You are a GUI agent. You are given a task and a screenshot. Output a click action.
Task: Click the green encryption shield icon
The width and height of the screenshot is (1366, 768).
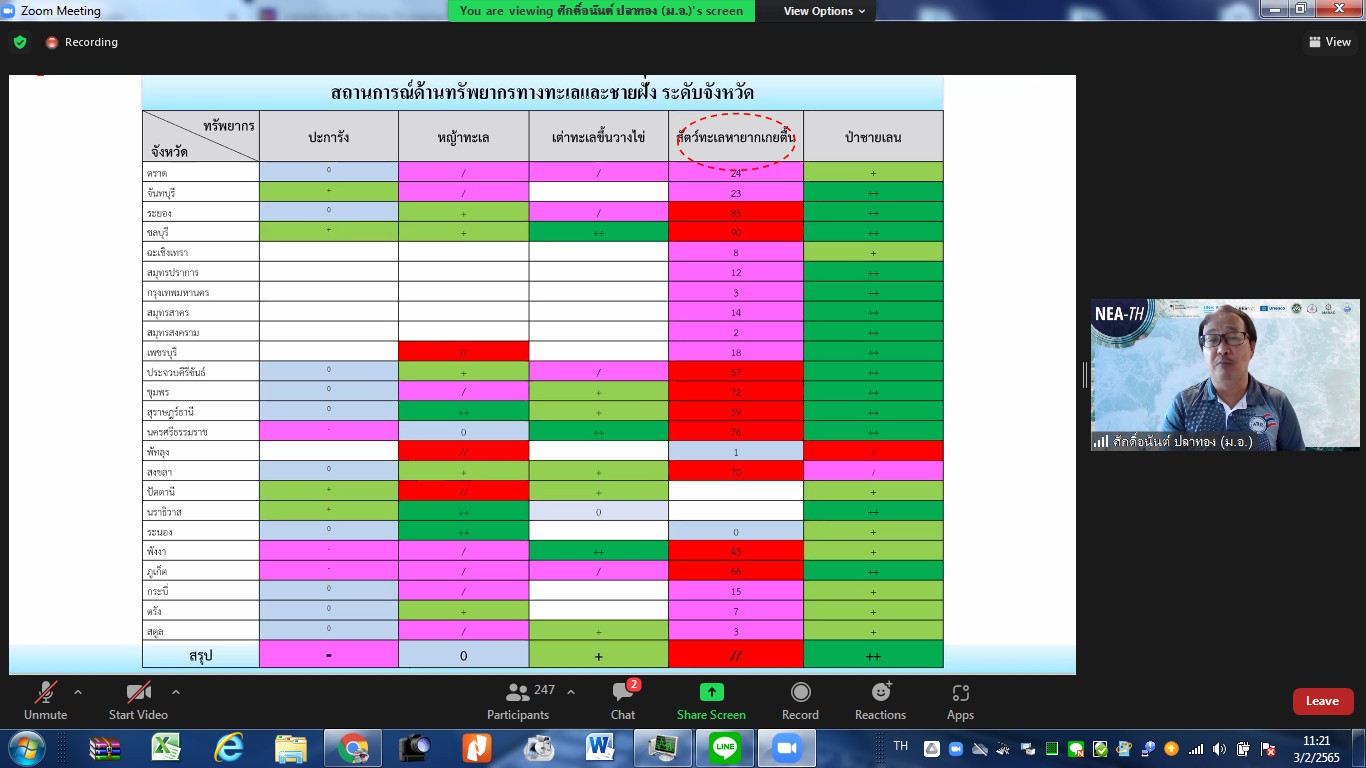click(20, 42)
